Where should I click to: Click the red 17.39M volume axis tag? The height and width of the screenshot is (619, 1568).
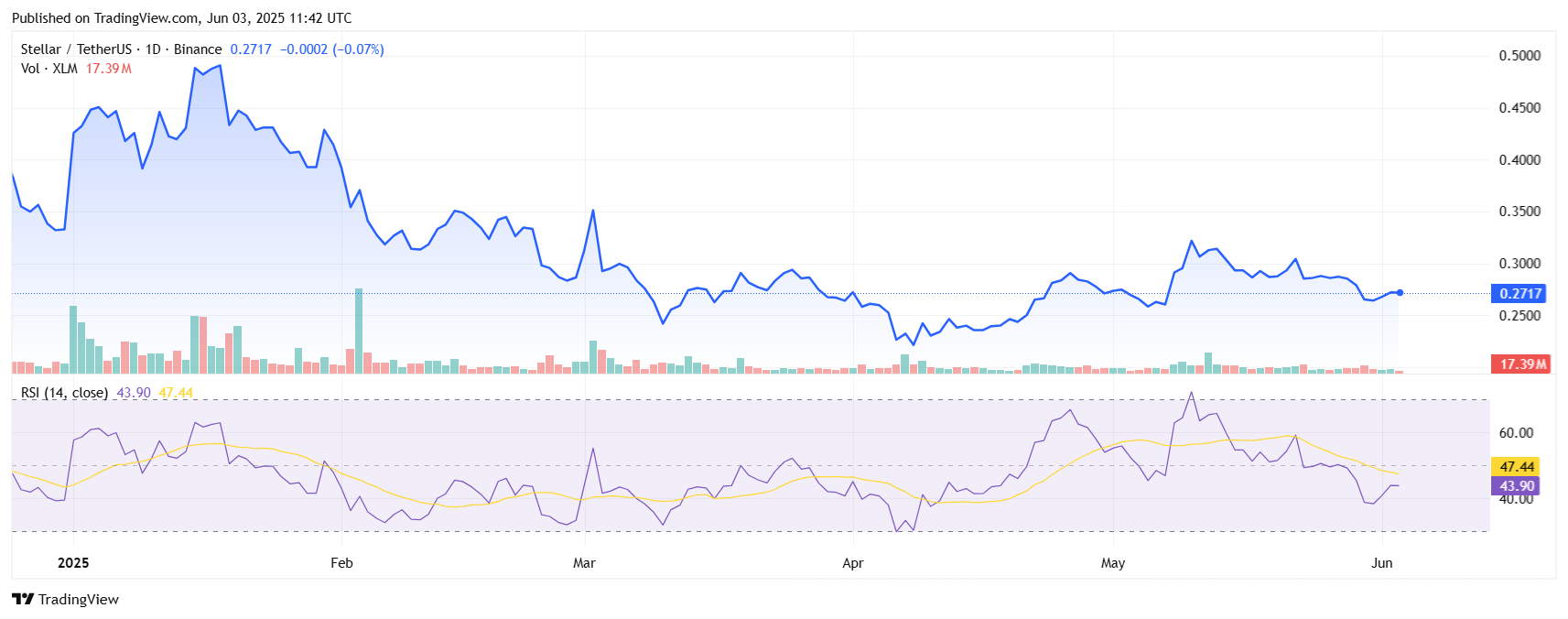click(1520, 364)
